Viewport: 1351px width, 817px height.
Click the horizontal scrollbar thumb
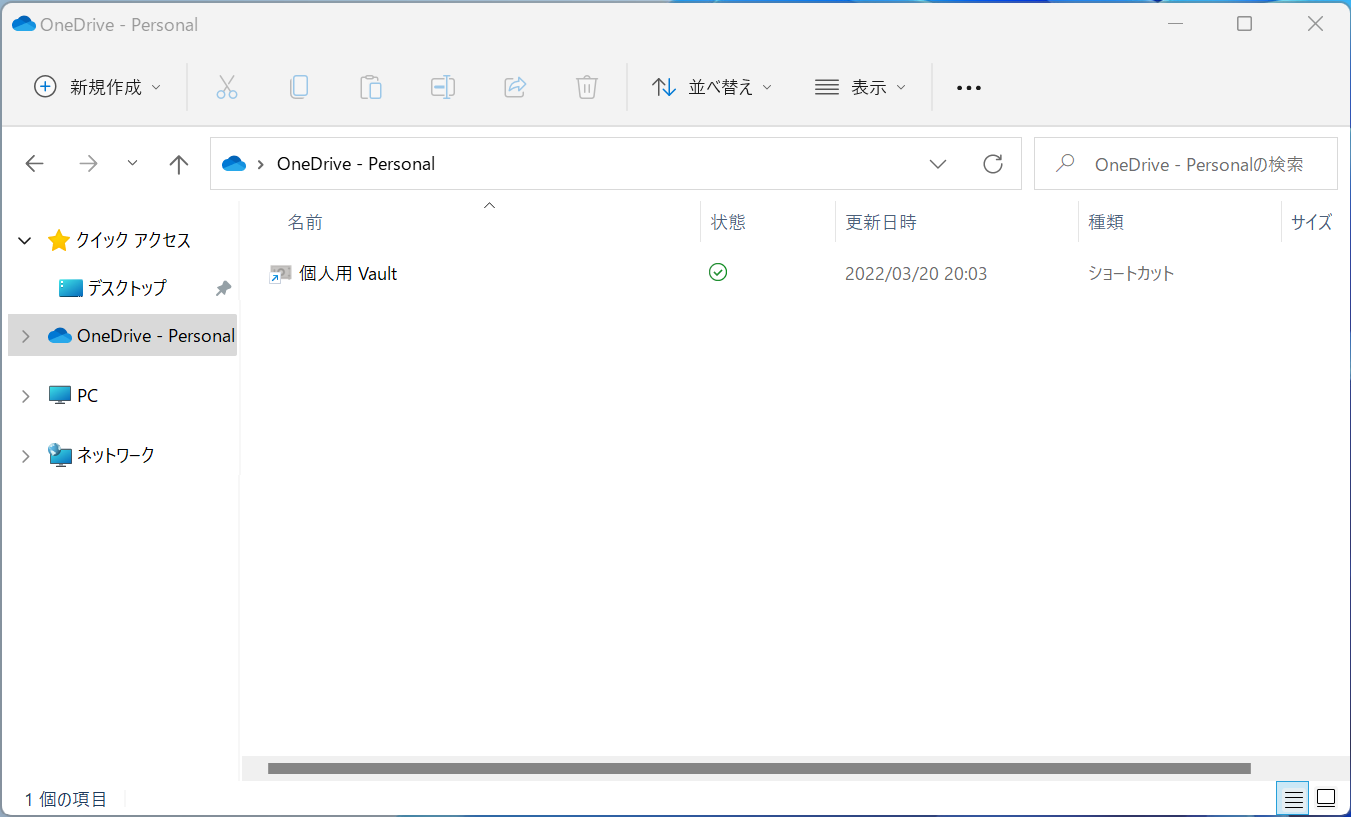click(x=759, y=769)
